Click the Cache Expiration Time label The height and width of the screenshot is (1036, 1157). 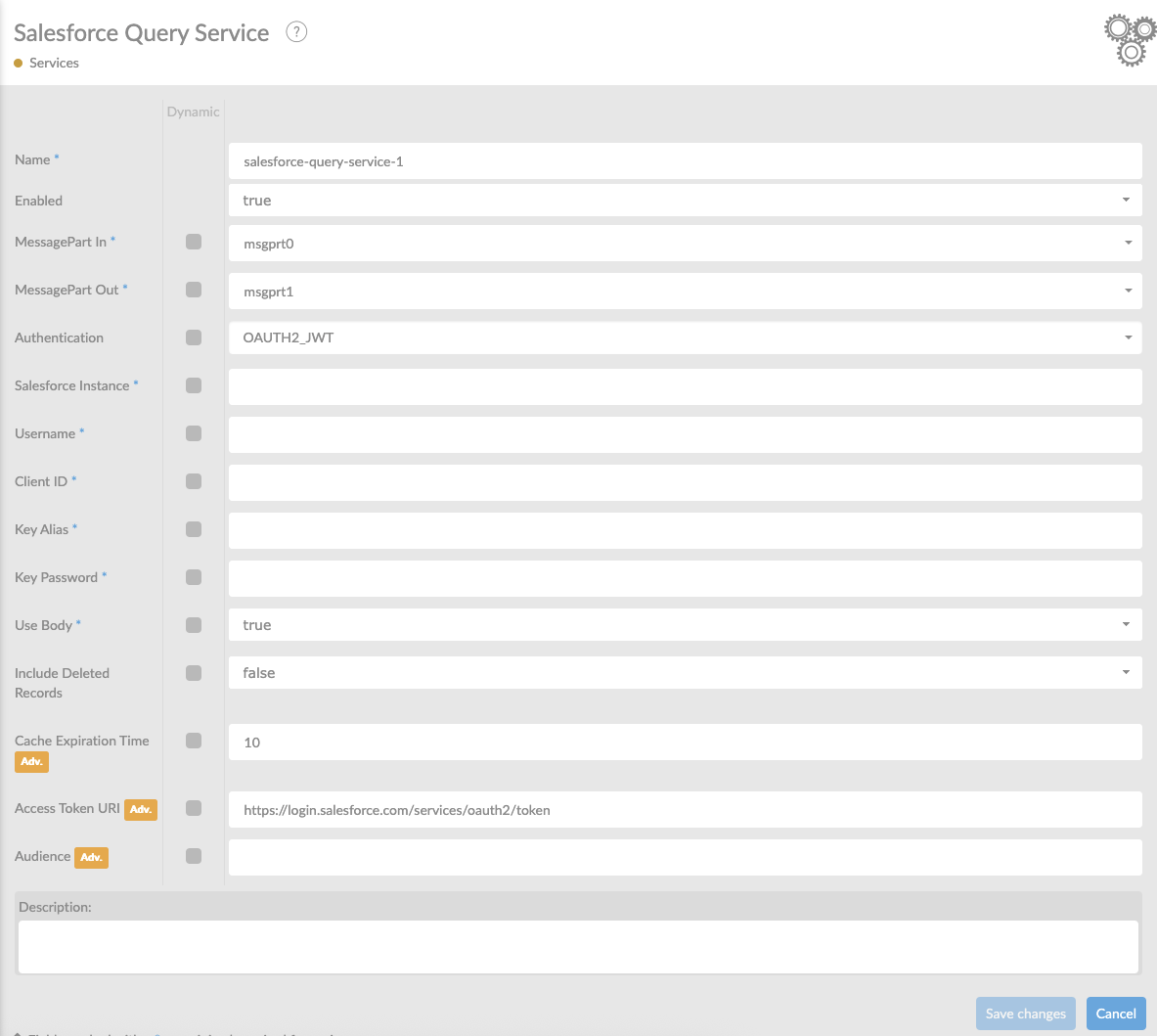pos(82,741)
